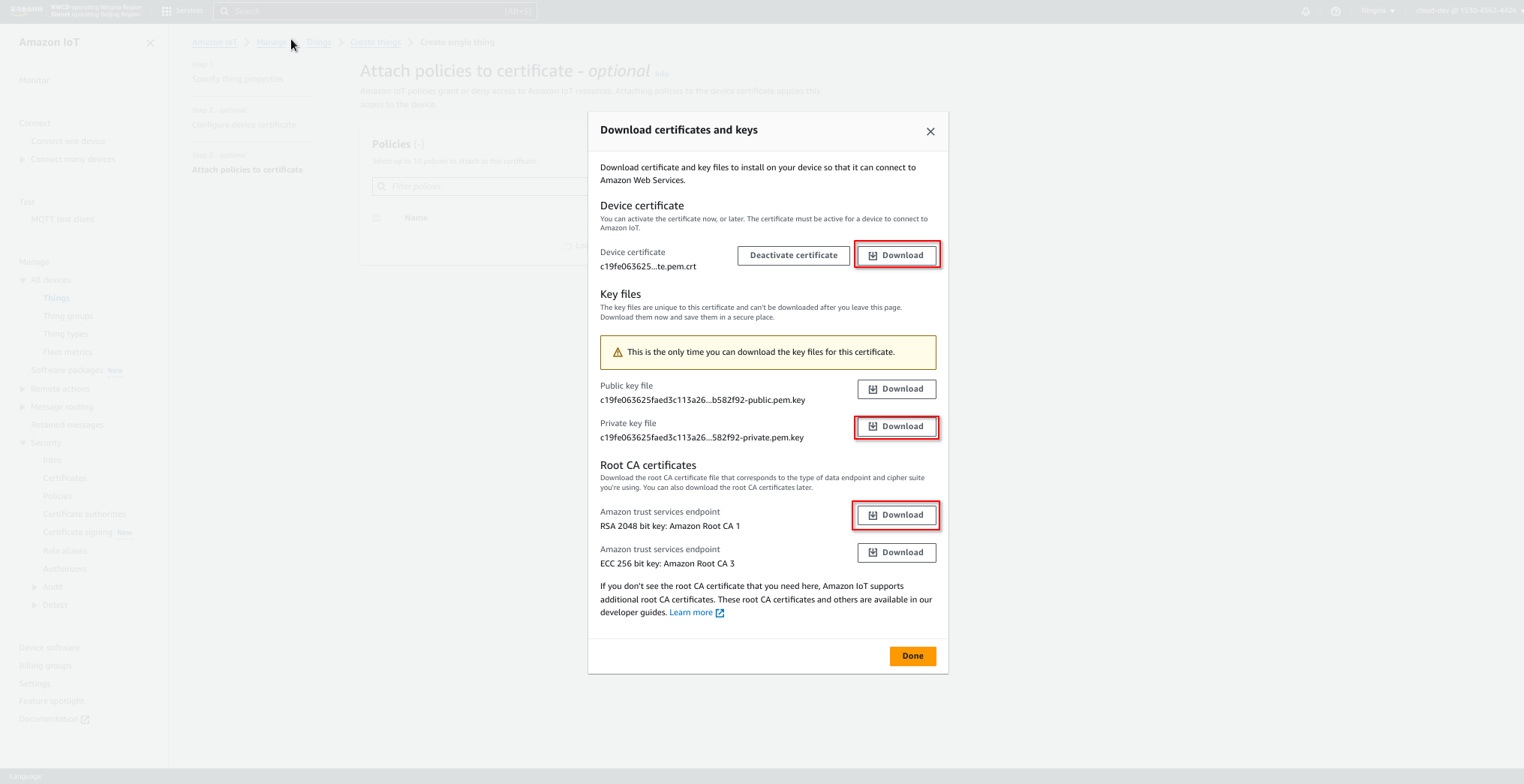The image size is (1524, 784).
Task: Open the Learn more link
Action: (x=691, y=612)
